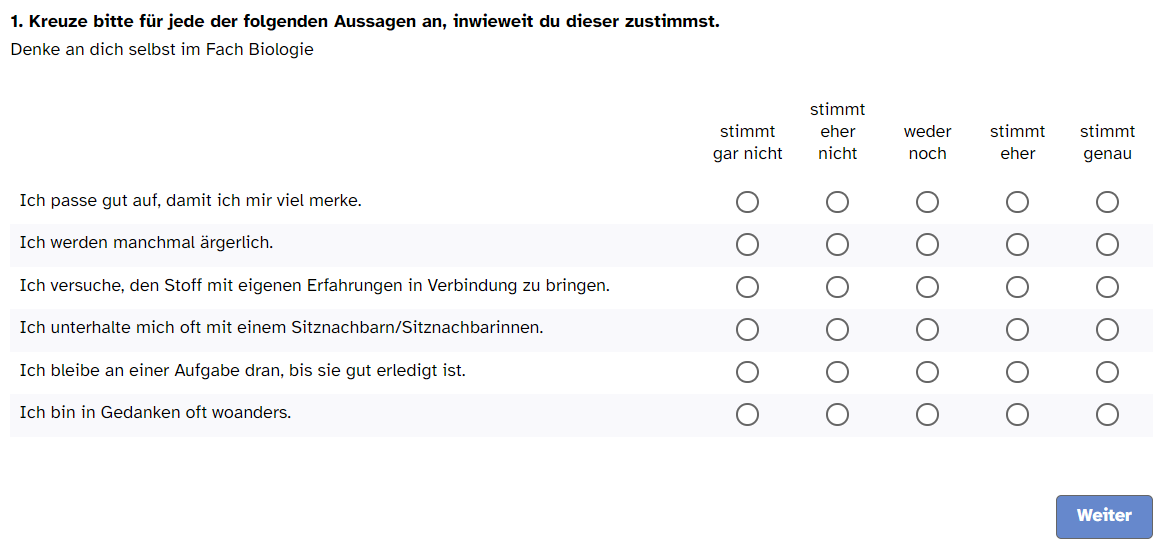Pick 'stimmt eher' for 'manchmal ärgerlich' statement
This screenshot has width=1153, height=558.
pos(1017,244)
